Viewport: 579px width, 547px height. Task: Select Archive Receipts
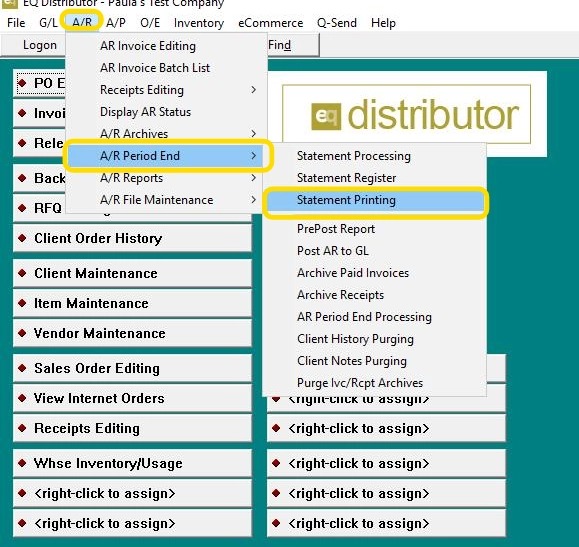coord(375,295)
